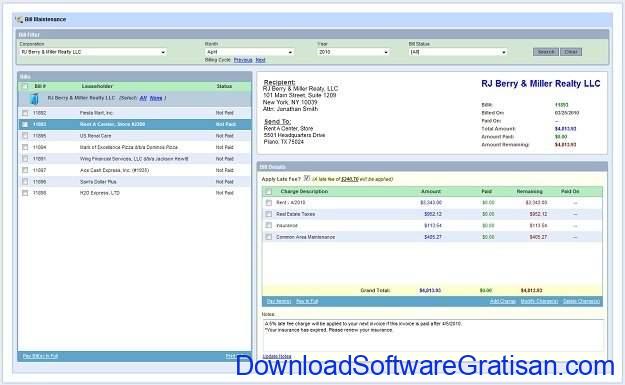Select all charges with header checkbox

(268, 192)
